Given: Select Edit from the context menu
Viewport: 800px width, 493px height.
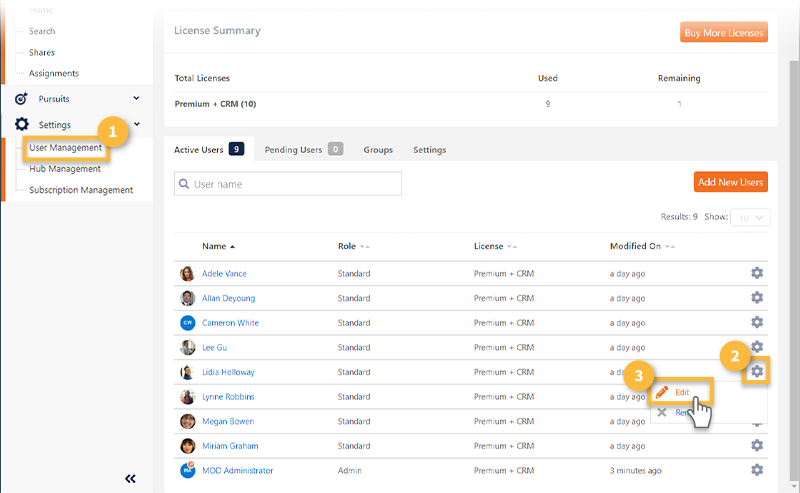Looking at the screenshot, I should coord(680,392).
